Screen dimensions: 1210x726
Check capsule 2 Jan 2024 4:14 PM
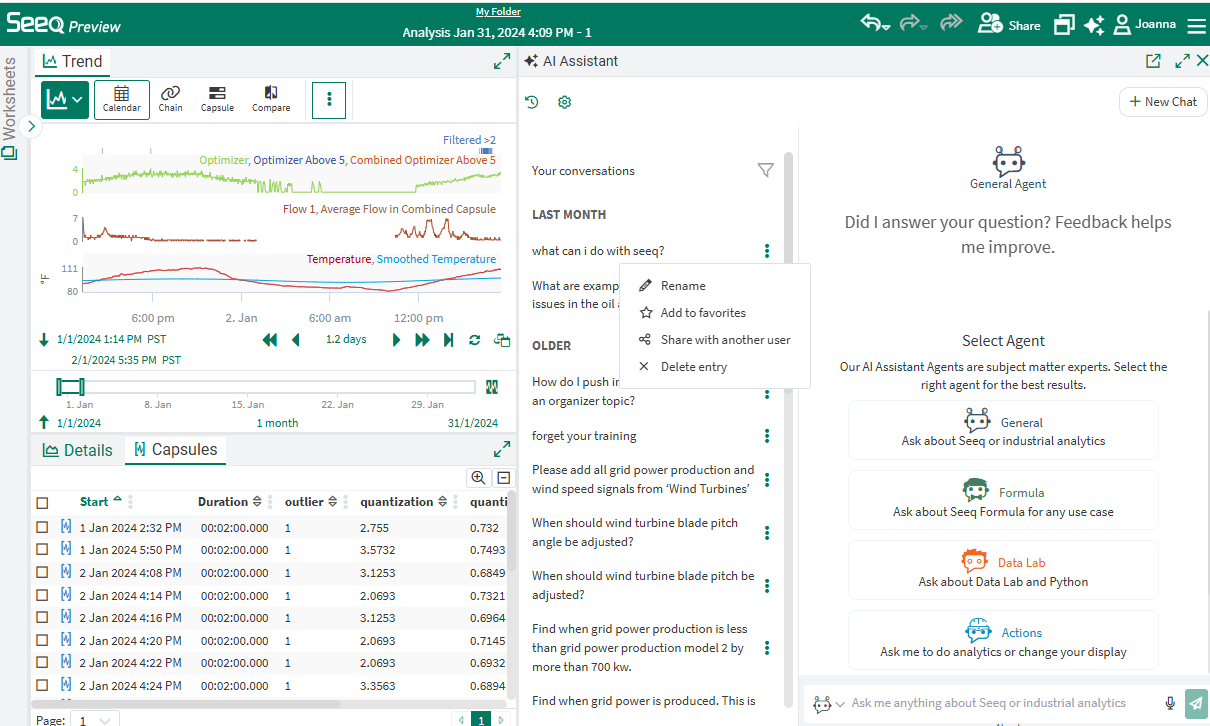click(x=42, y=595)
